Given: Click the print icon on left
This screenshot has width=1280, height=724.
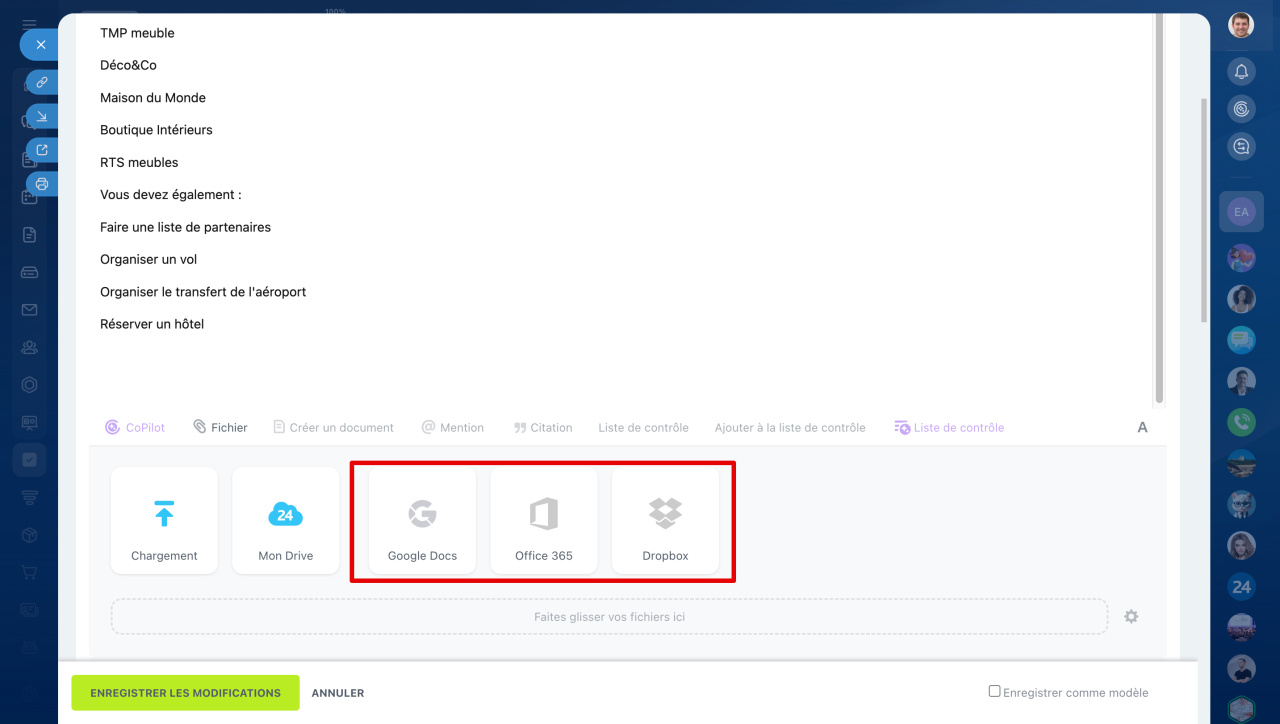Looking at the screenshot, I should 42,184.
